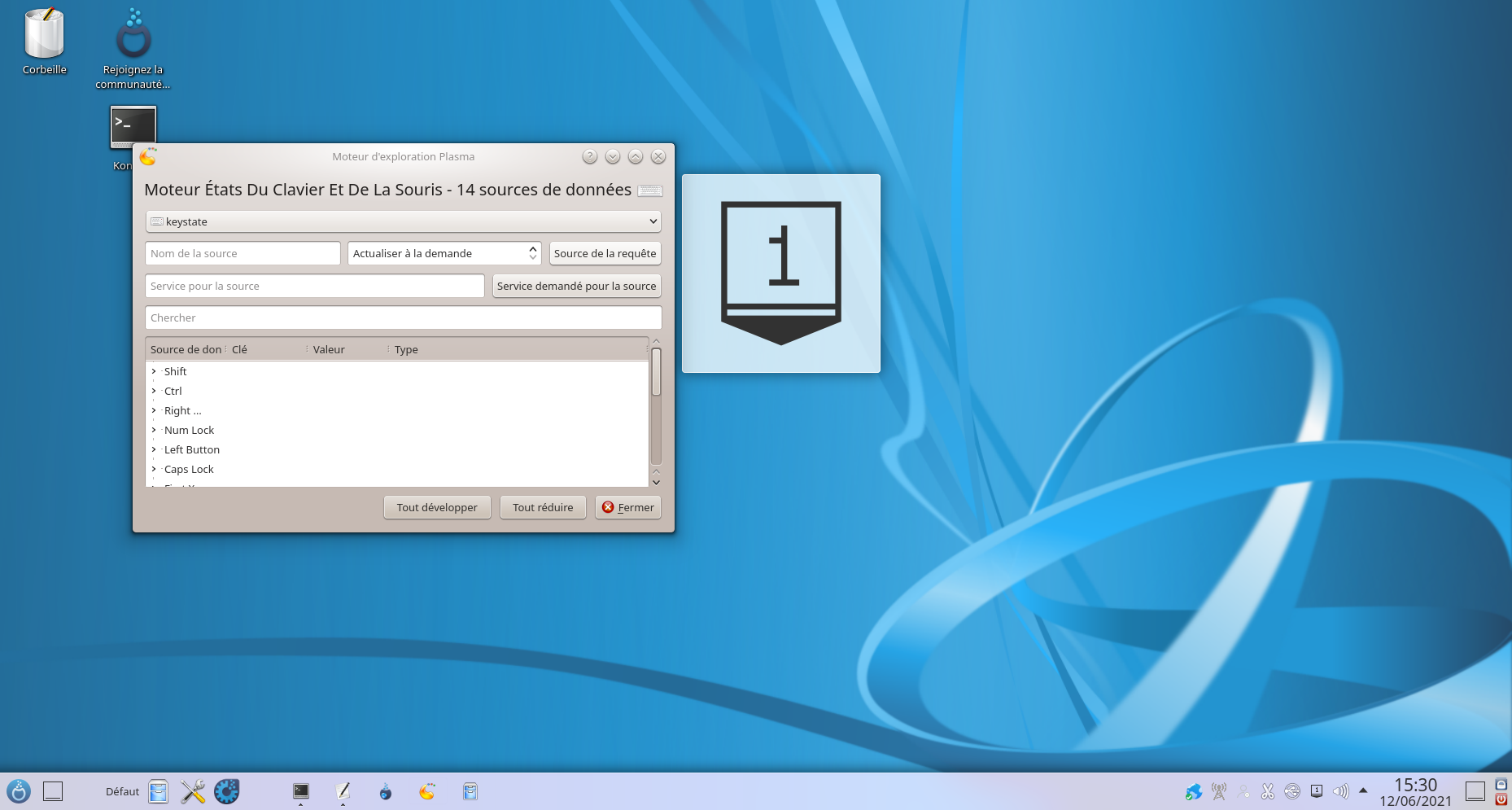Image resolution: width=1512 pixels, height=810 pixels.
Task: Expand the Ctrl source row
Action: coord(154,391)
